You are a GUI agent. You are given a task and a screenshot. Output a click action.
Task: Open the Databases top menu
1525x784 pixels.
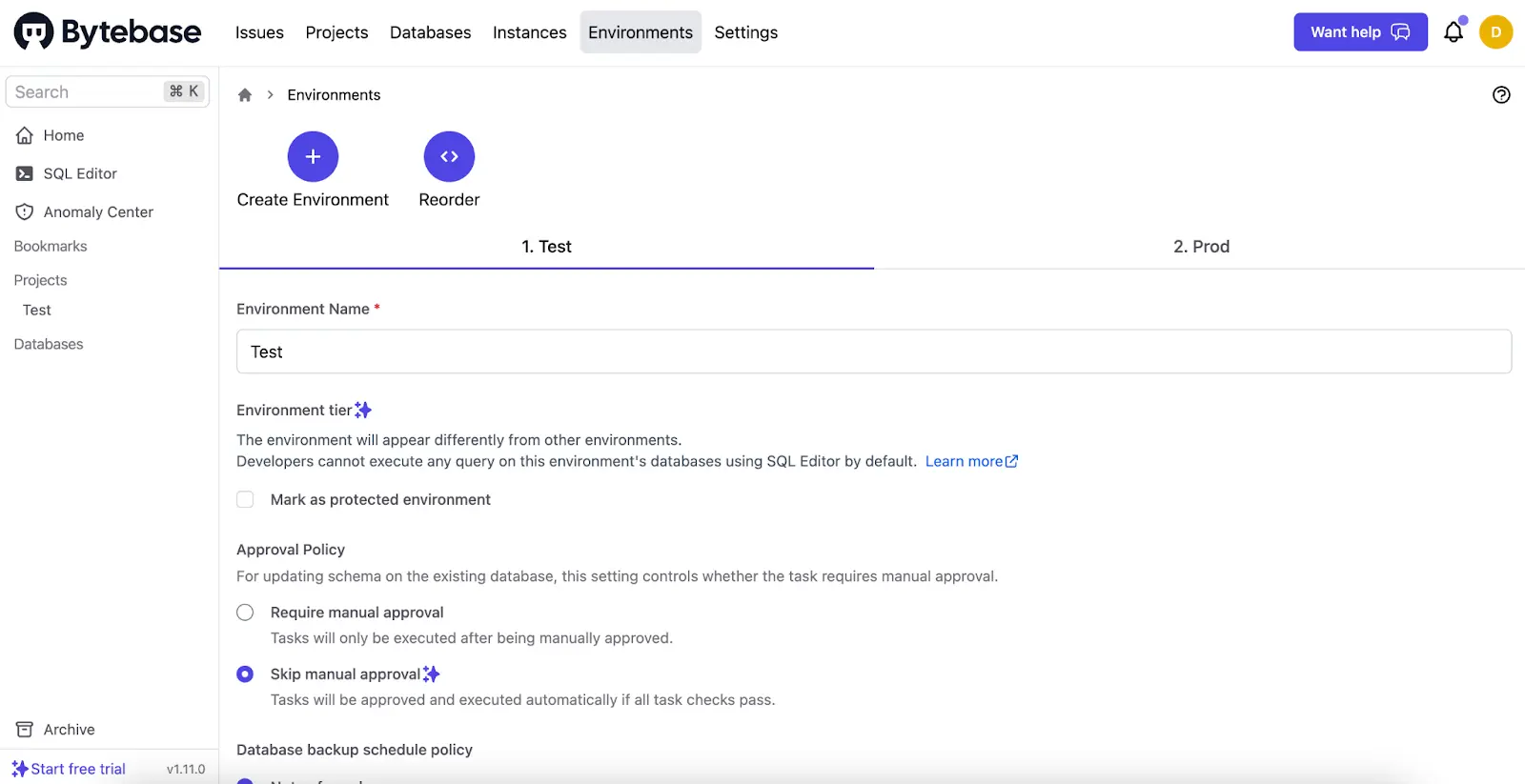430,32
